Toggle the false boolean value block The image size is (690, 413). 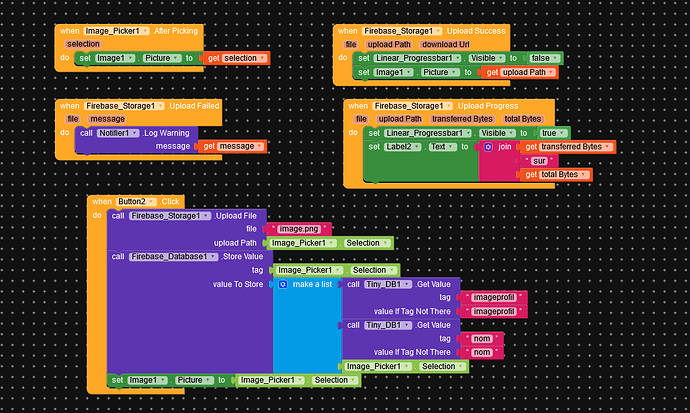tap(546, 58)
